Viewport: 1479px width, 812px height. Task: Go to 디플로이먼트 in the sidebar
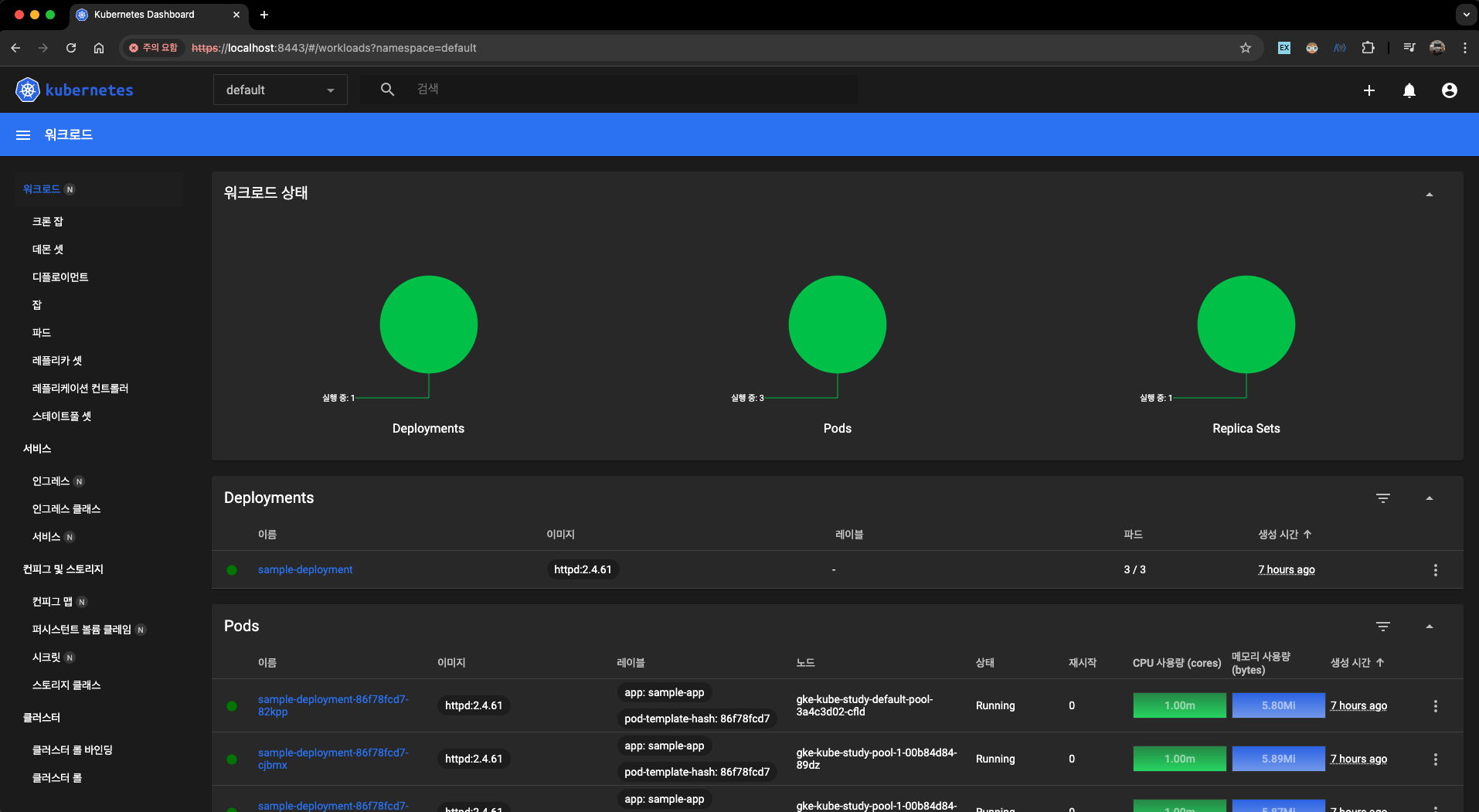pyautogui.click(x=60, y=277)
